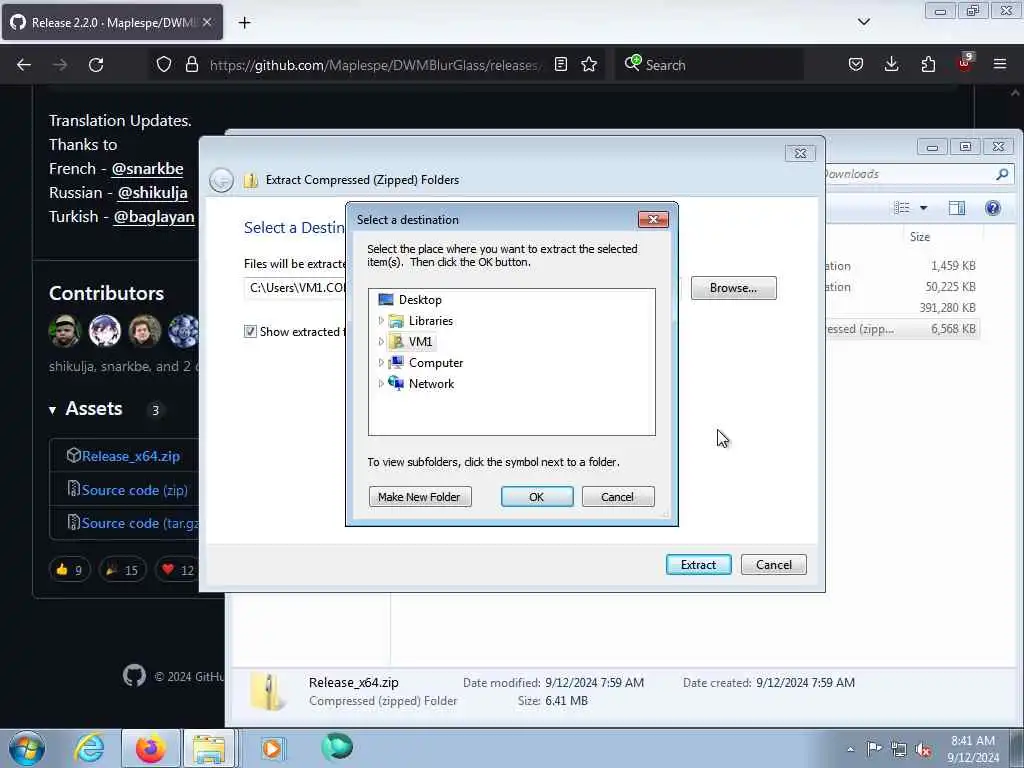Click the GitHub logo in page footer

coord(135,675)
